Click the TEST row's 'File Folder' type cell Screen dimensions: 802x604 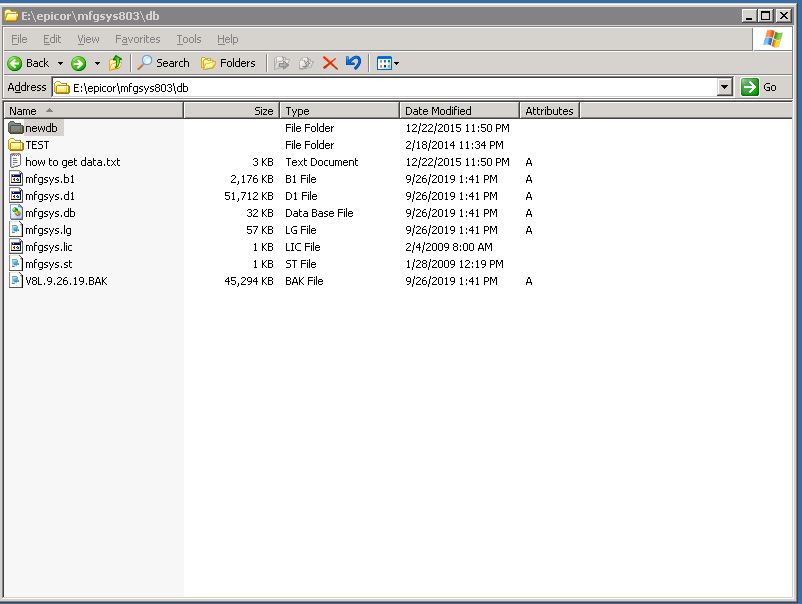click(309, 145)
